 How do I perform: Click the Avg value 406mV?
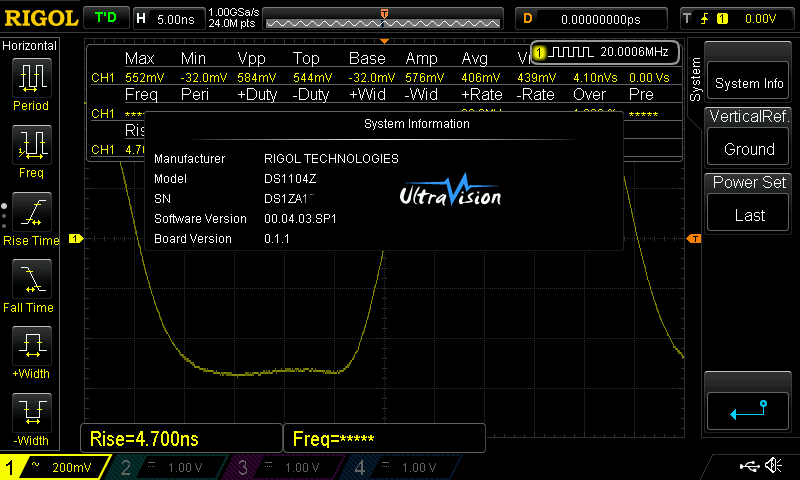point(481,78)
